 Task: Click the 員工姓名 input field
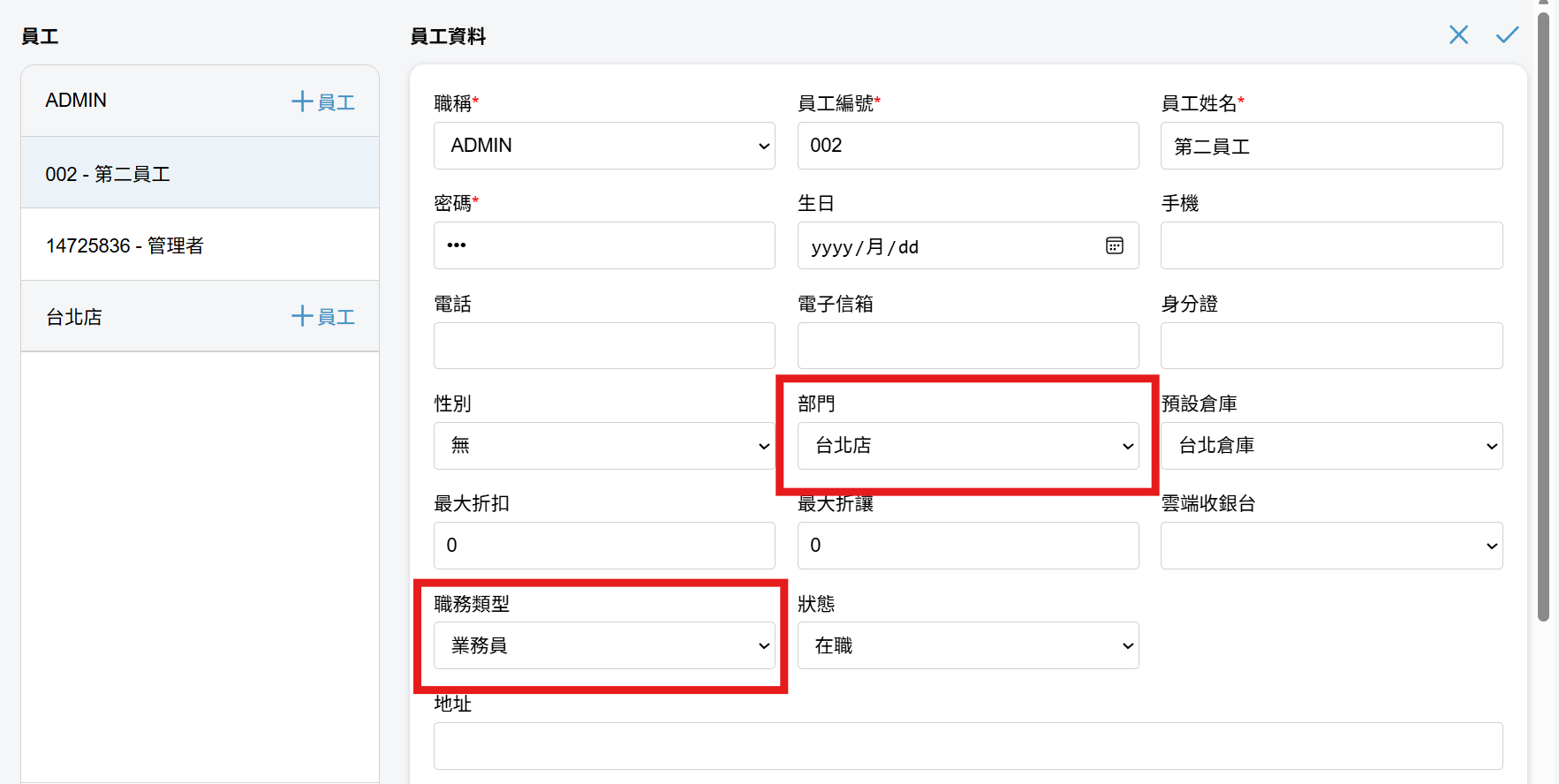[1331, 146]
